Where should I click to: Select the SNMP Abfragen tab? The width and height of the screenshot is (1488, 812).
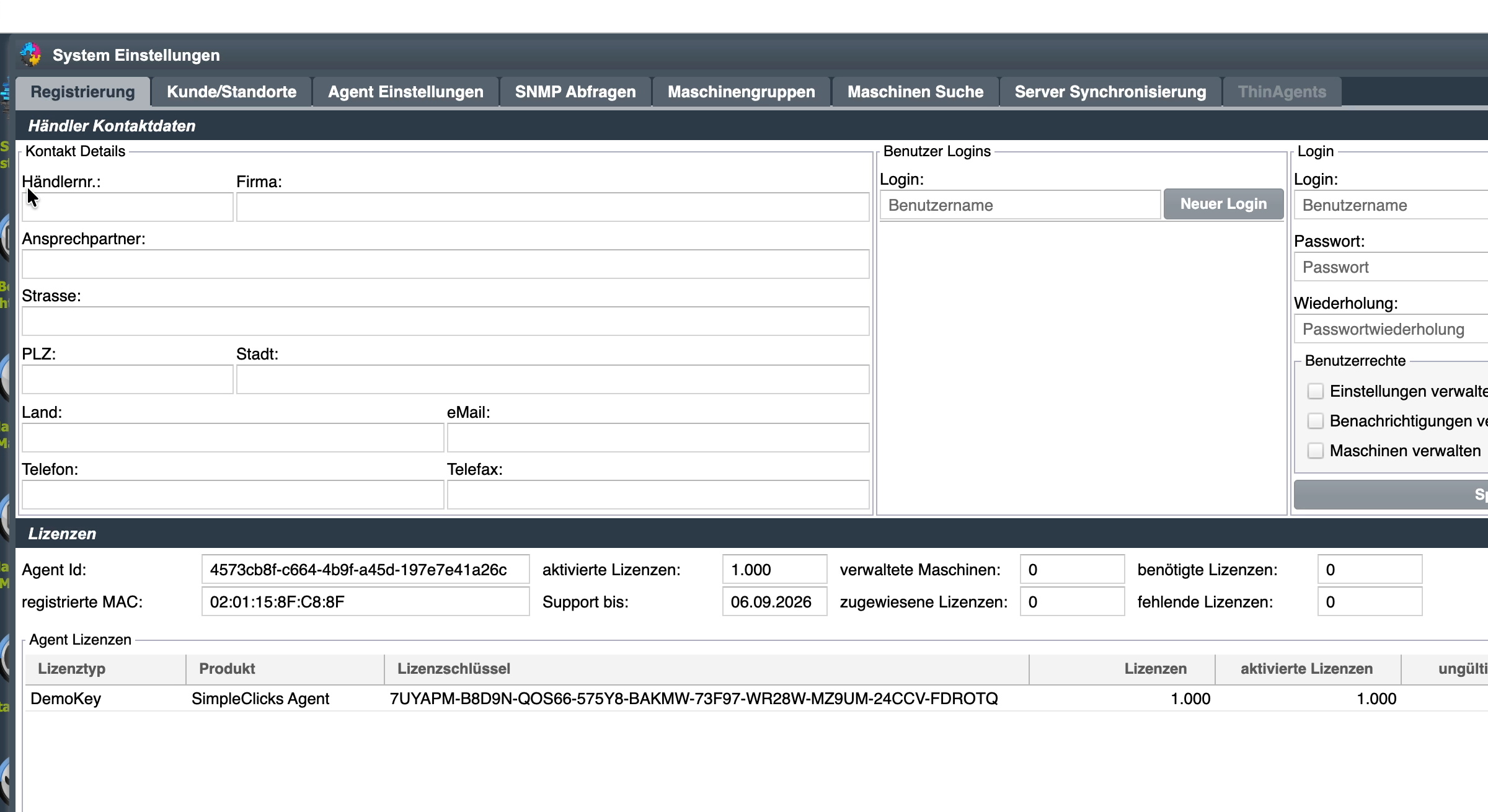coord(575,92)
